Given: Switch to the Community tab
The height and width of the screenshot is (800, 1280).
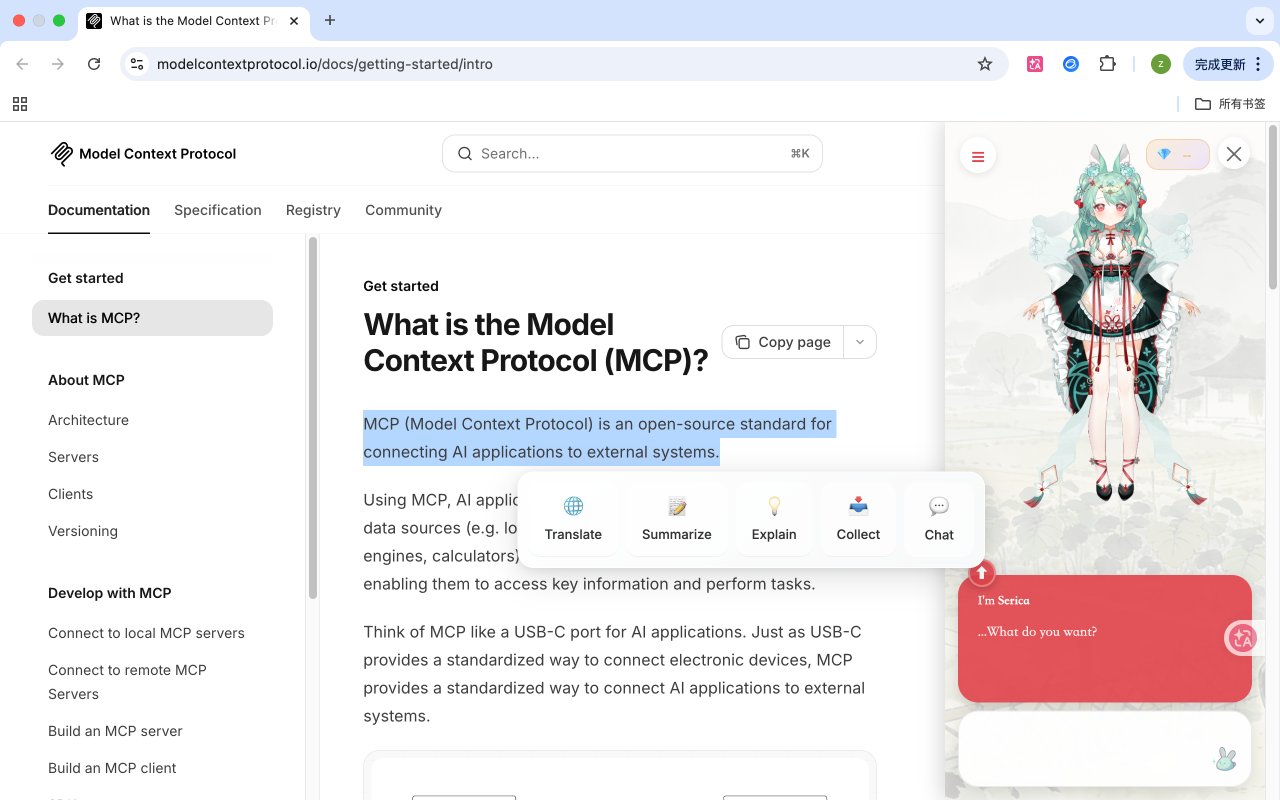Looking at the screenshot, I should coord(403,210).
